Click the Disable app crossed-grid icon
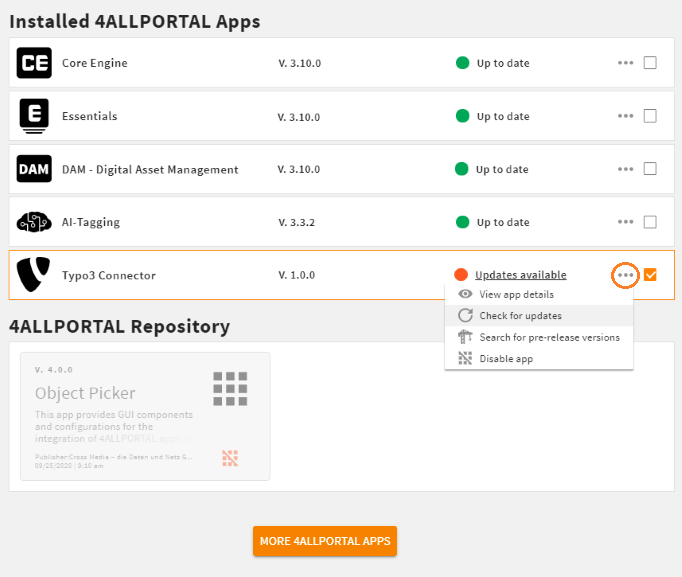Viewport: 682px width, 577px height. pos(465,358)
